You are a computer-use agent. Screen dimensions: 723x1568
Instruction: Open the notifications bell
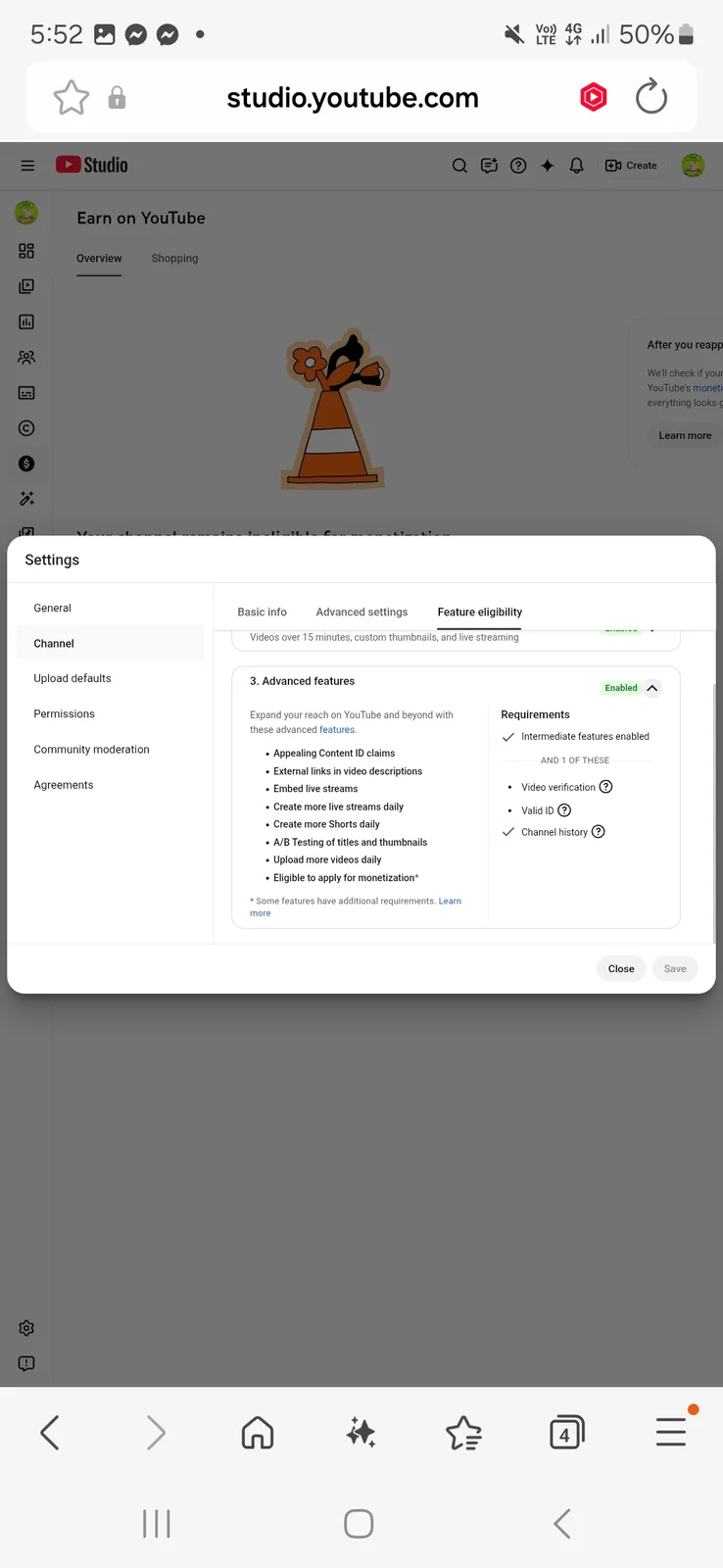click(x=577, y=166)
